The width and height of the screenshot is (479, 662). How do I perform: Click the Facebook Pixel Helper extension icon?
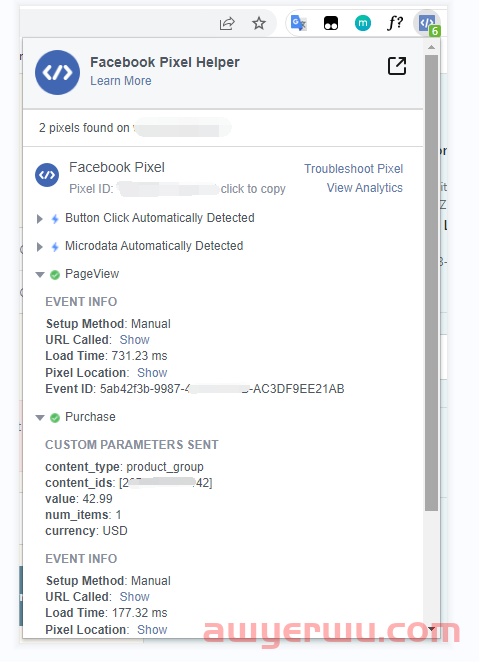[x=427, y=23]
